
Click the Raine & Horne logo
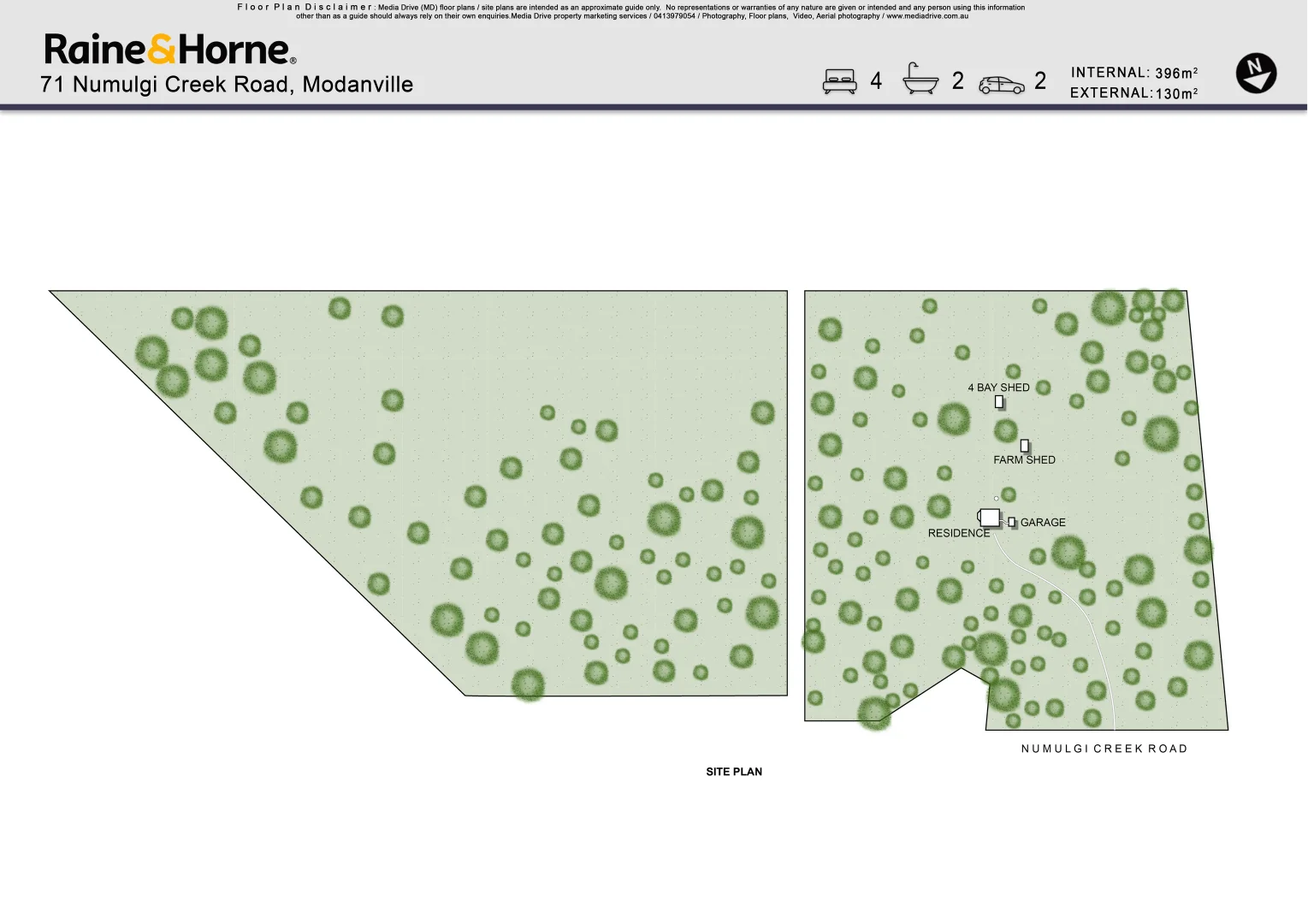(x=169, y=50)
